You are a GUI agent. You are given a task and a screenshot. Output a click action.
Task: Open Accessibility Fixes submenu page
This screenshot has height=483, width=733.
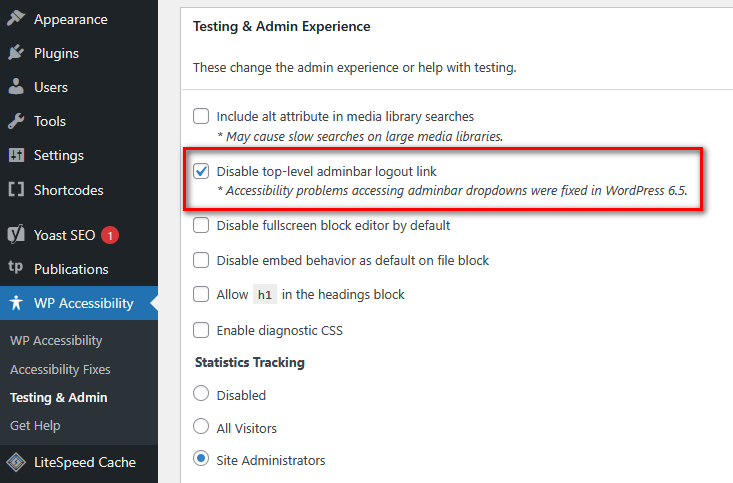[60, 369]
